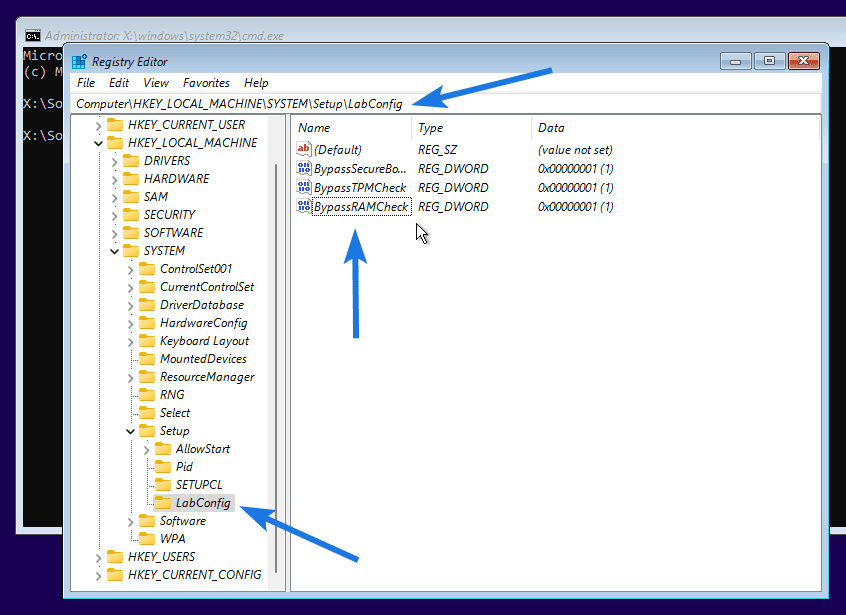Expand the HKEY_USERS hive
Screen dimensions: 846x615
click(97, 557)
